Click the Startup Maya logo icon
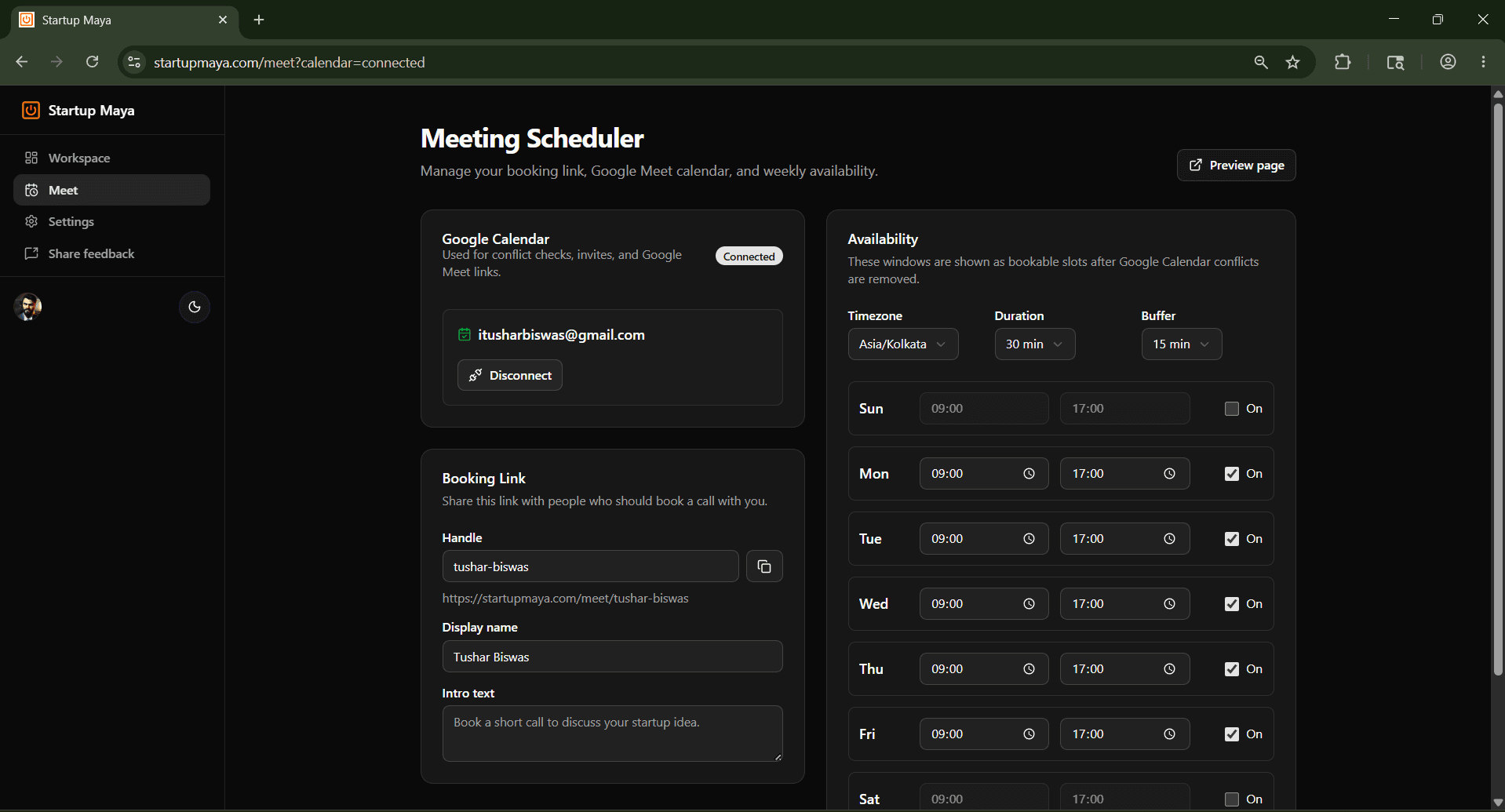This screenshot has width=1505, height=812. coord(31,111)
